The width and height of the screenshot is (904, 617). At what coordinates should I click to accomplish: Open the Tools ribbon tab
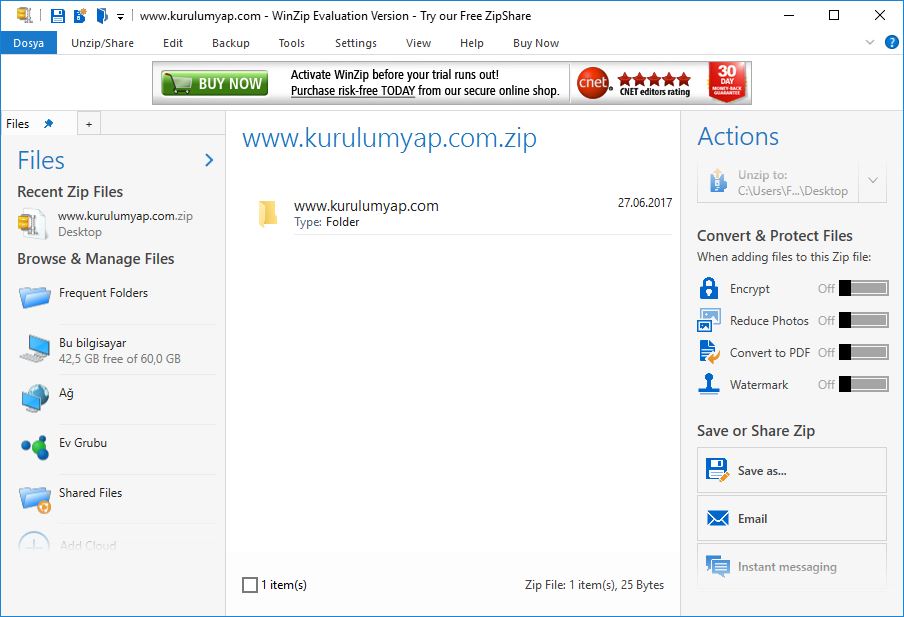292,43
